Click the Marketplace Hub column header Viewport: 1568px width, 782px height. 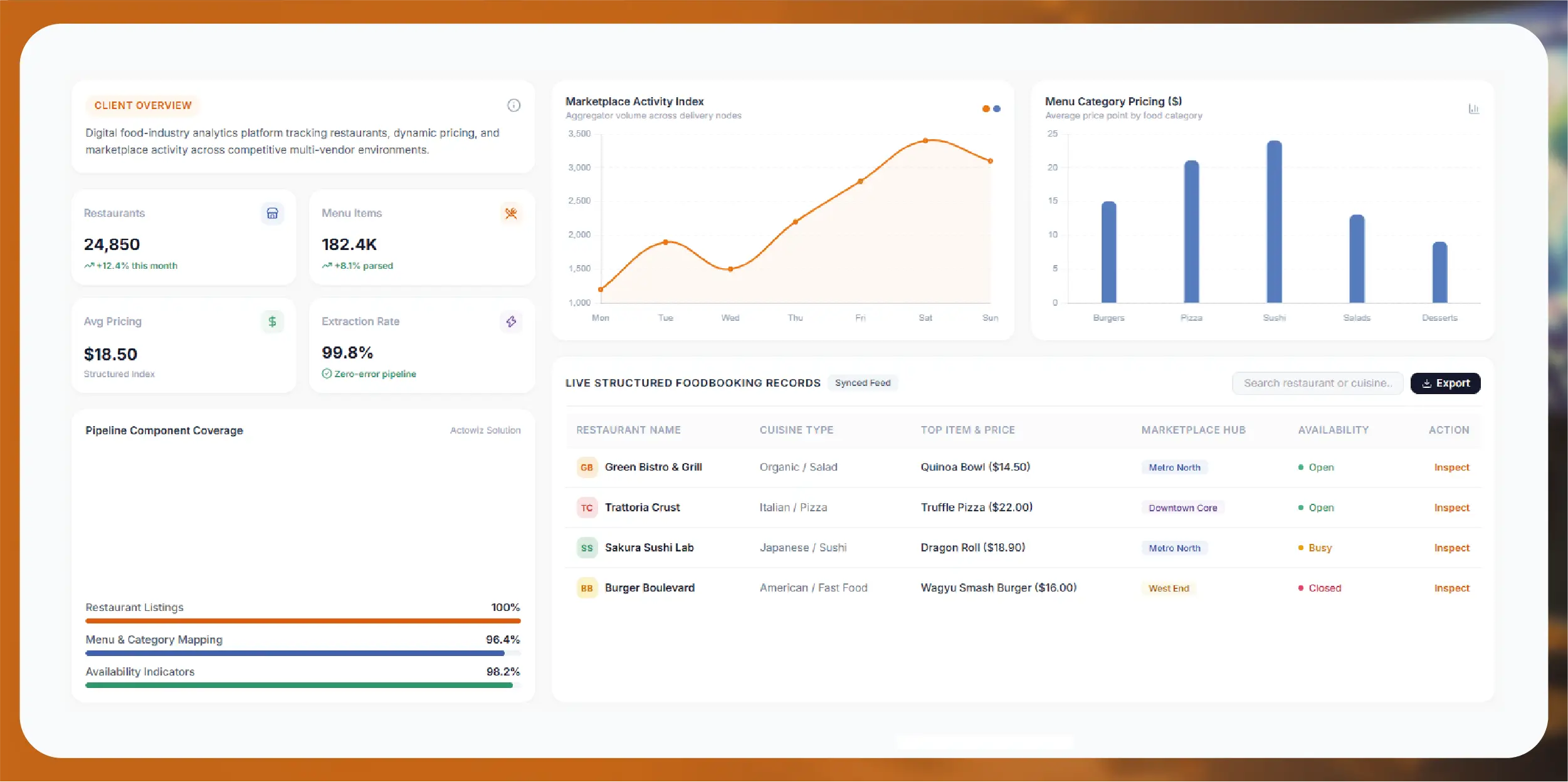click(1193, 430)
